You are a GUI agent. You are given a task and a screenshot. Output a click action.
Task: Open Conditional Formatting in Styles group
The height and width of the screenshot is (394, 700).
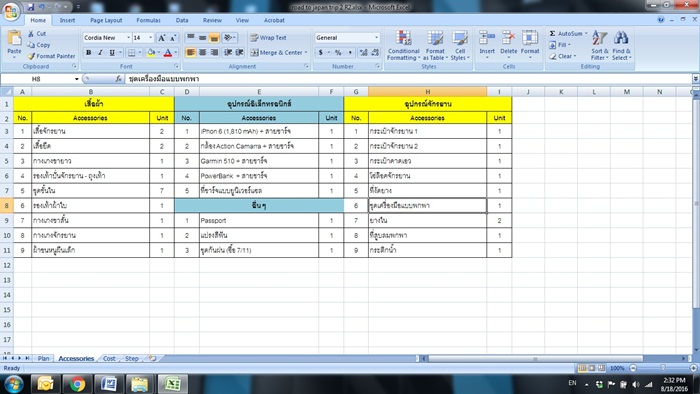[403, 45]
